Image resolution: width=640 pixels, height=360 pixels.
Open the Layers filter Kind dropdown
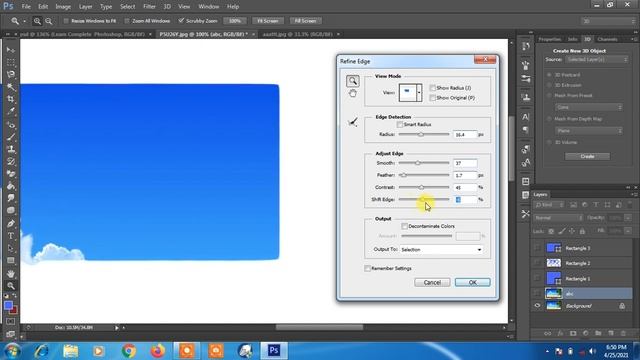[x=549, y=205]
